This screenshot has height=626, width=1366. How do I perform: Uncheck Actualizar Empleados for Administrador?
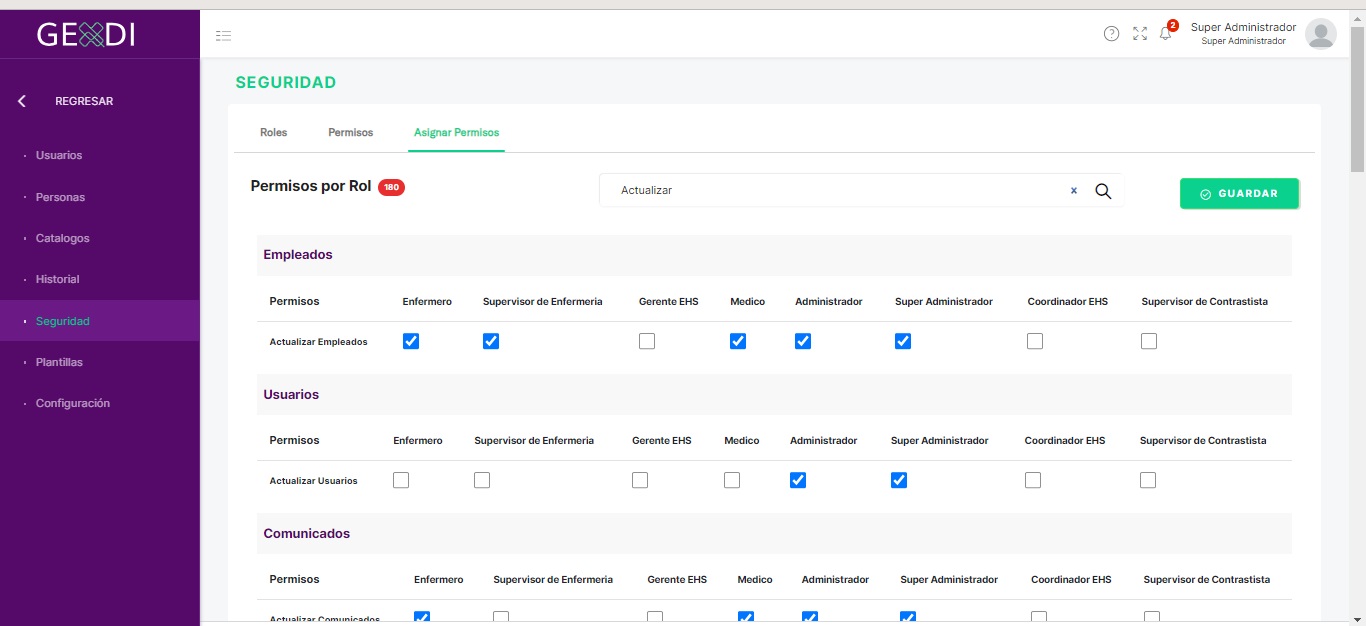803,341
